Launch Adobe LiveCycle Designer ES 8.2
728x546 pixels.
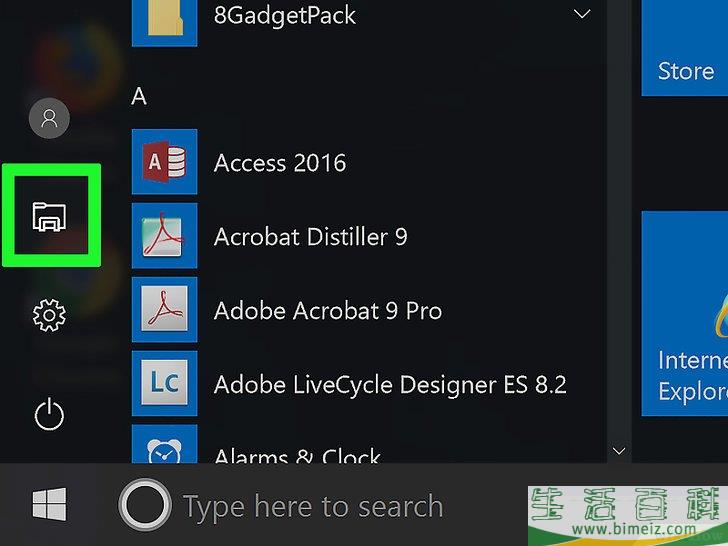pyautogui.click(x=390, y=385)
